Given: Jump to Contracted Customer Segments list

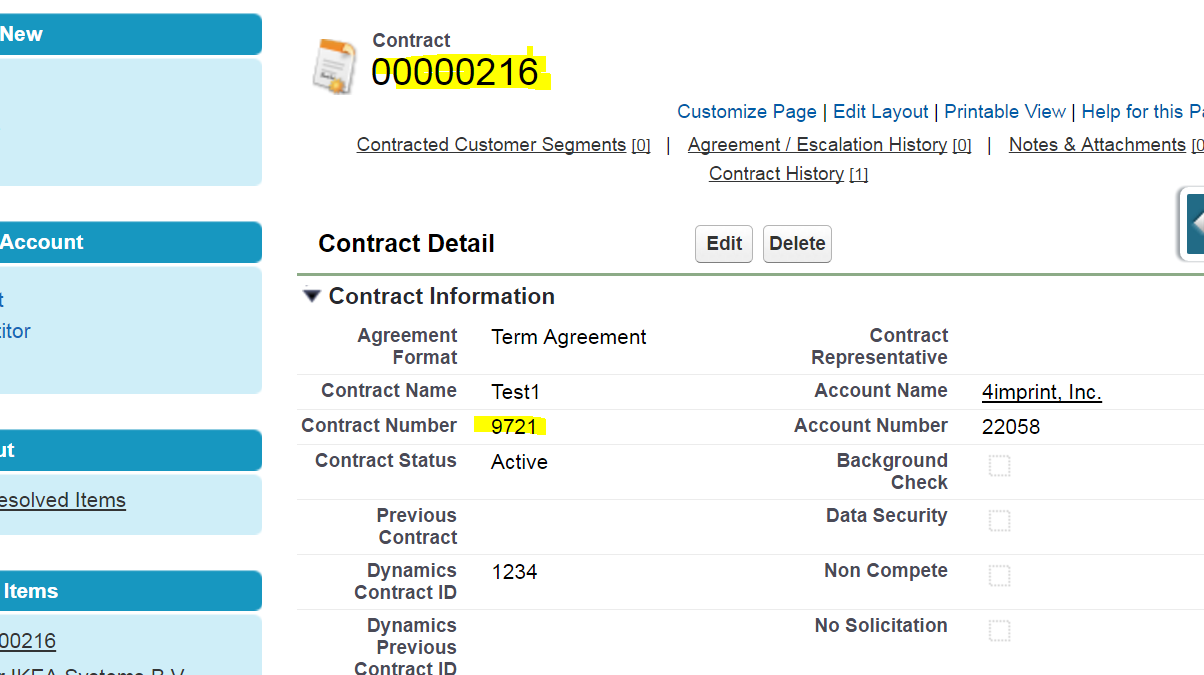Looking at the screenshot, I should [491, 145].
